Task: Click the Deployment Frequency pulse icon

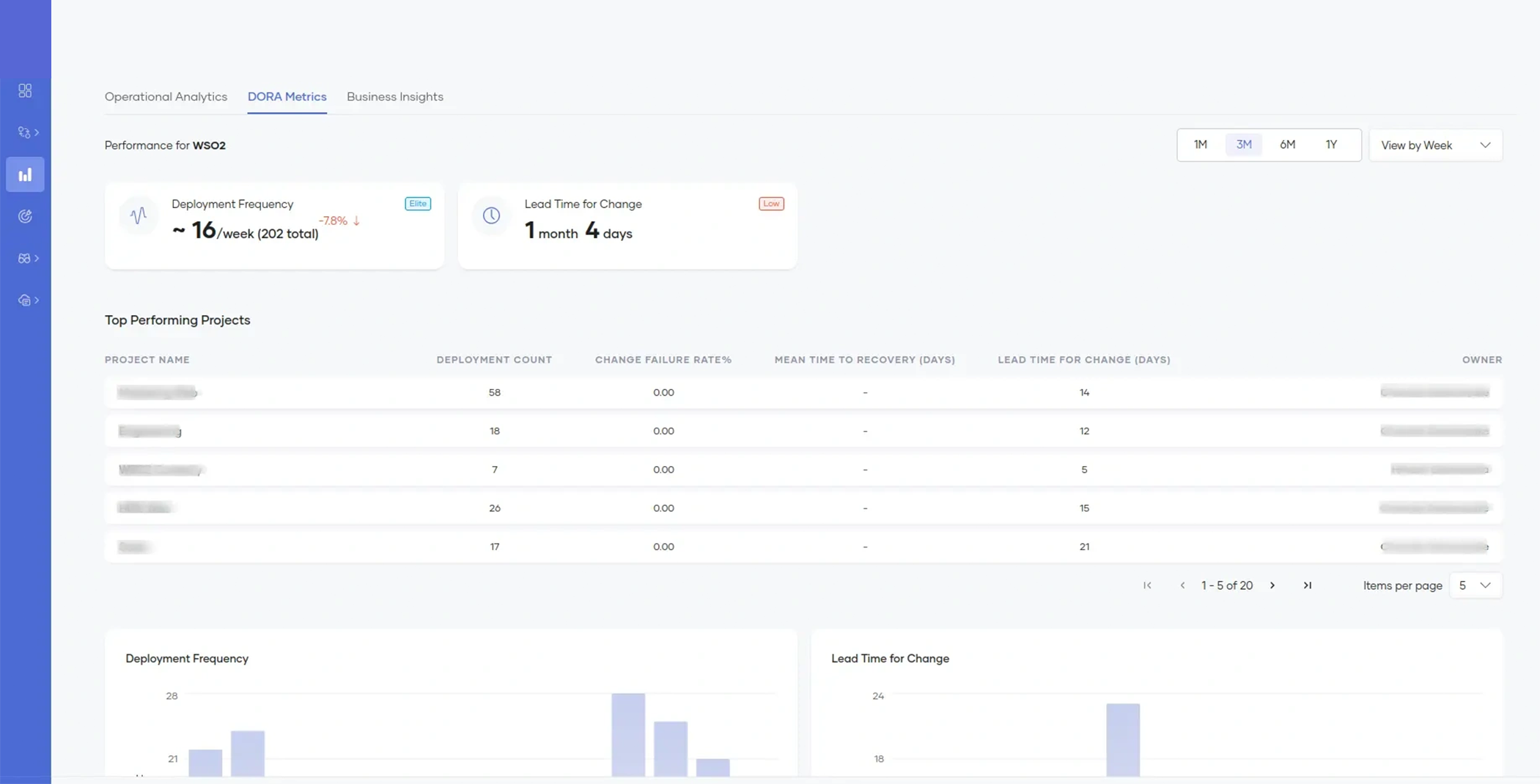Action: coord(139,215)
